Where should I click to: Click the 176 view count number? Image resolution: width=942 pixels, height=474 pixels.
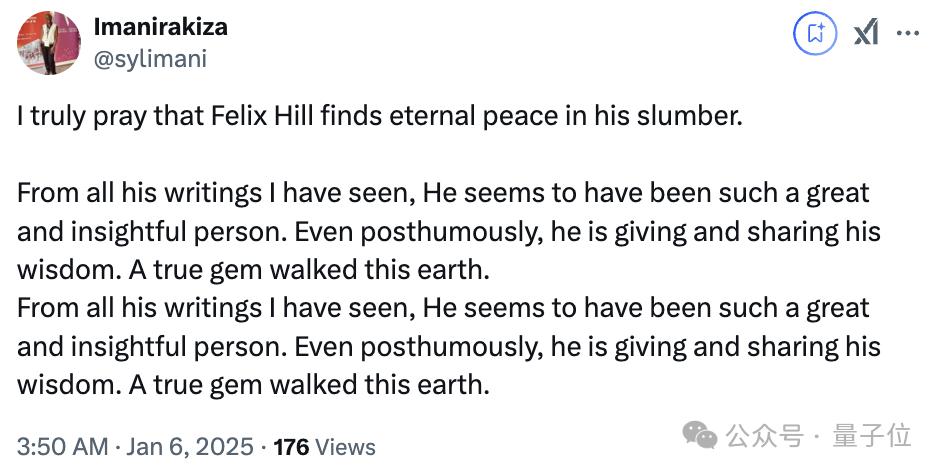point(292,446)
